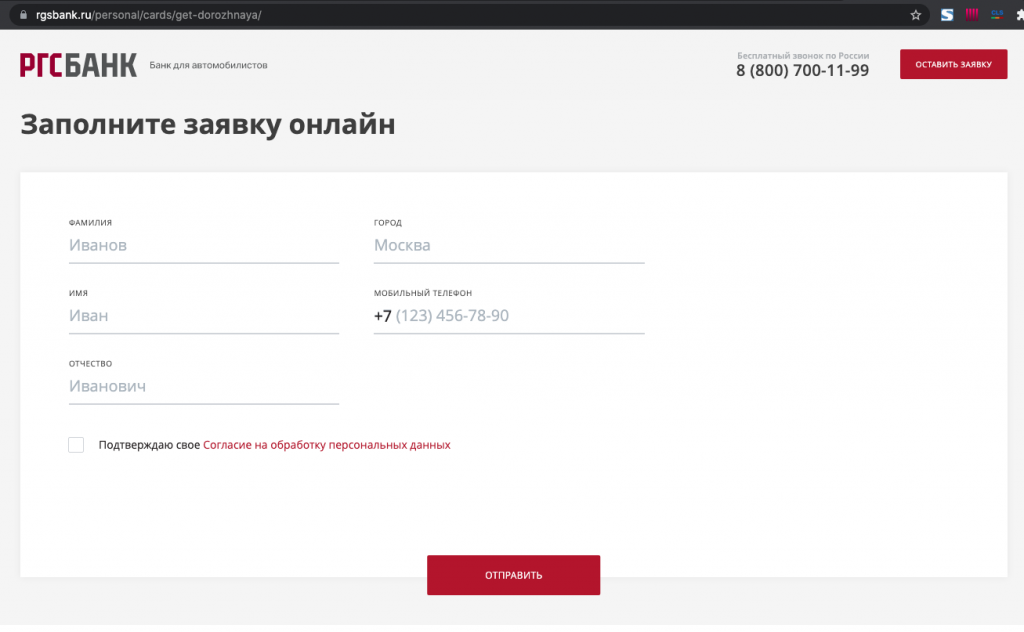Image resolution: width=1024 pixels, height=632 pixels.
Task: Click the ИМЯ field label
Action: coord(78,293)
